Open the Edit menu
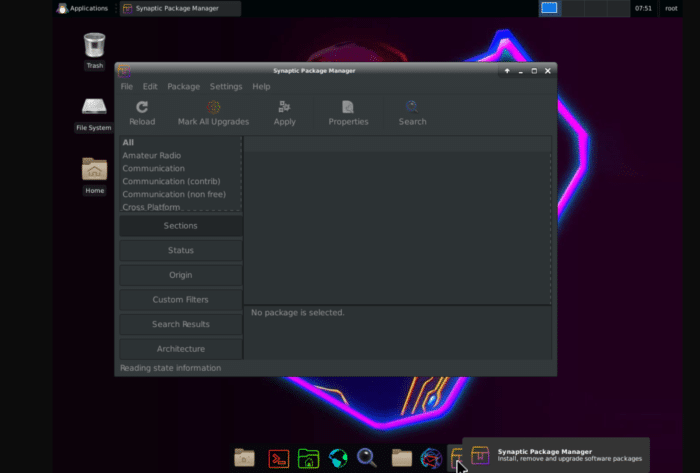The height and width of the screenshot is (473, 700). click(x=150, y=87)
